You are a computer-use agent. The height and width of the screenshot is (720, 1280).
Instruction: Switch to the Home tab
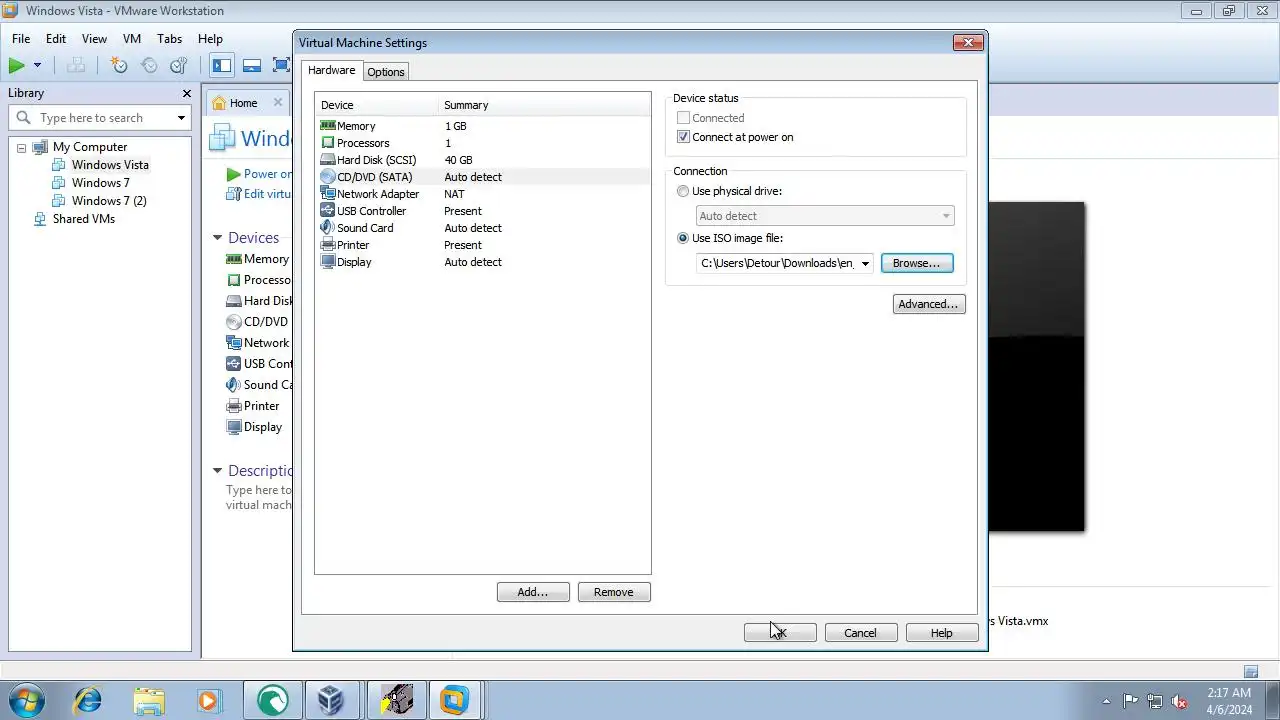[243, 103]
